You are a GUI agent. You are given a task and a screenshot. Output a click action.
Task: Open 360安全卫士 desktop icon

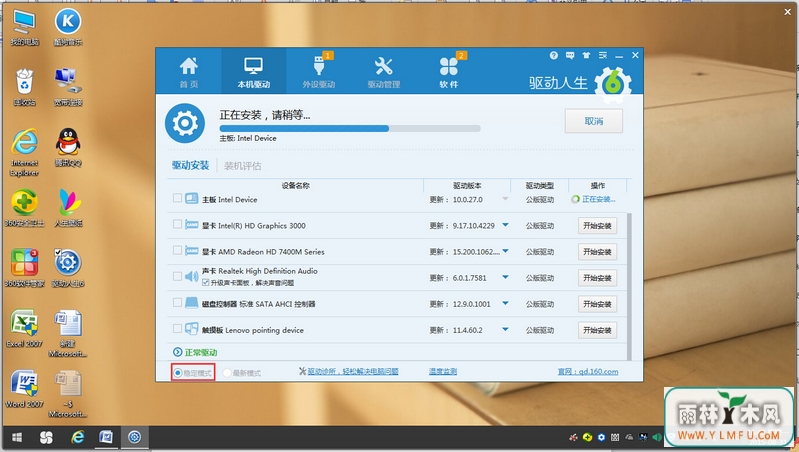coord(24,208)
